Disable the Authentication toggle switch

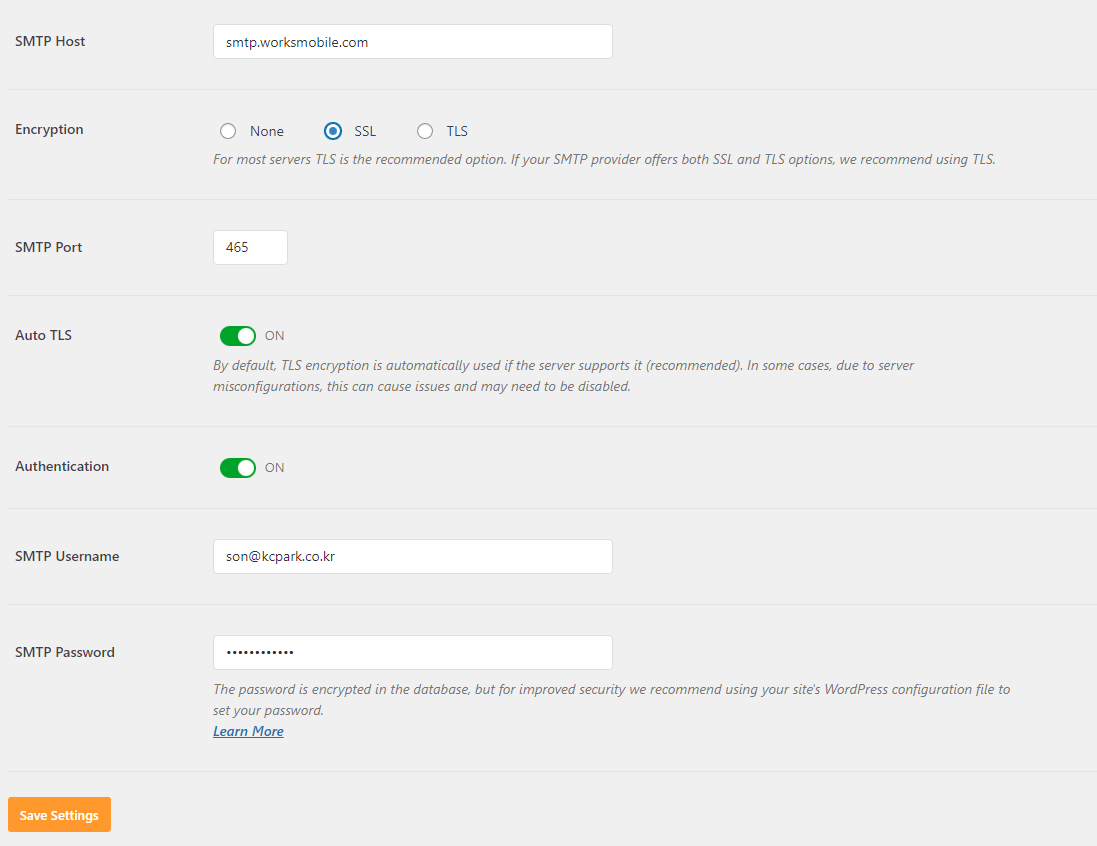pyautogui.click(x=238, y=467)
